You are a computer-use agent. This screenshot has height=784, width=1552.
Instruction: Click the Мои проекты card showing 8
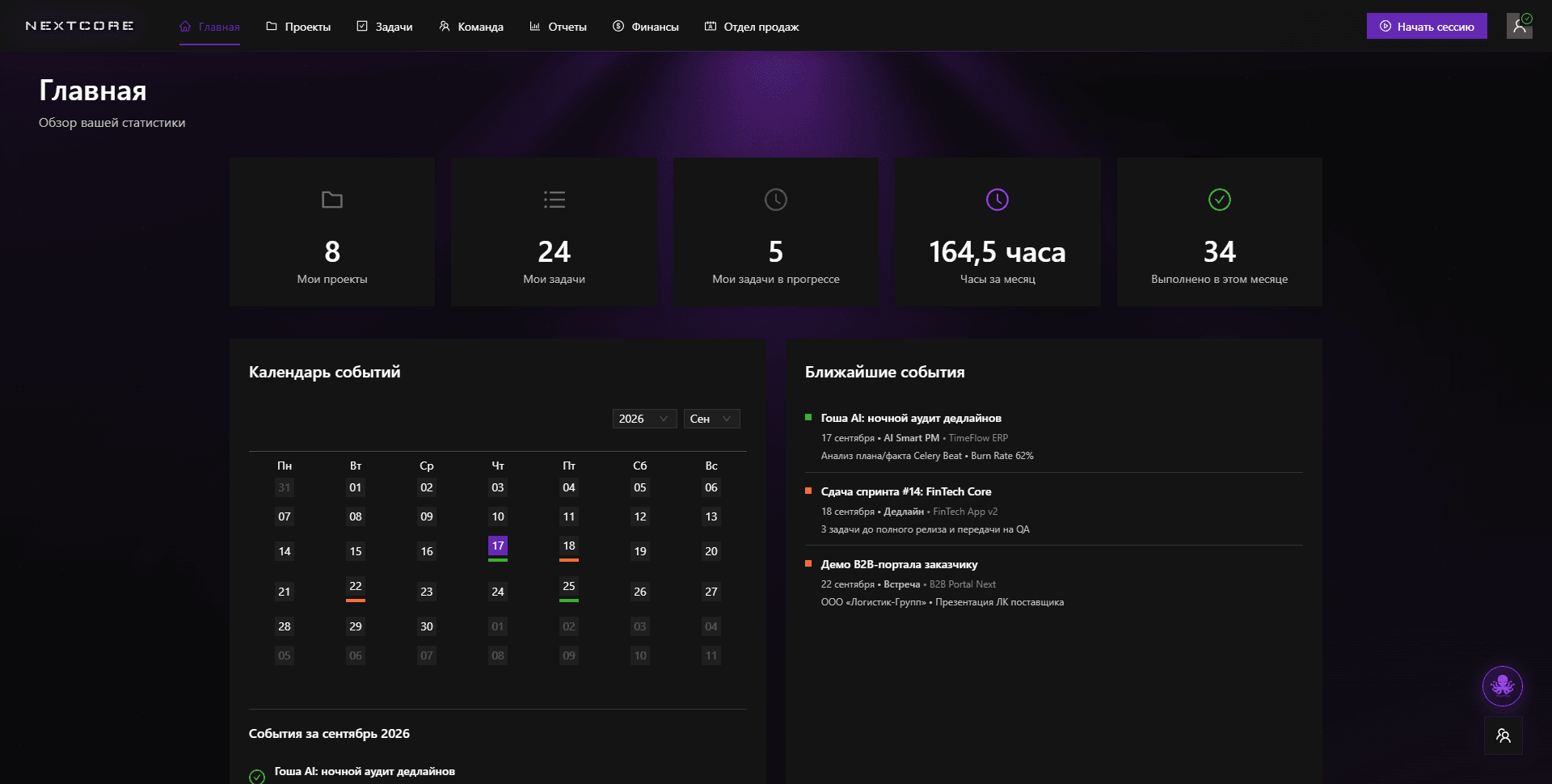pos(332,232)
